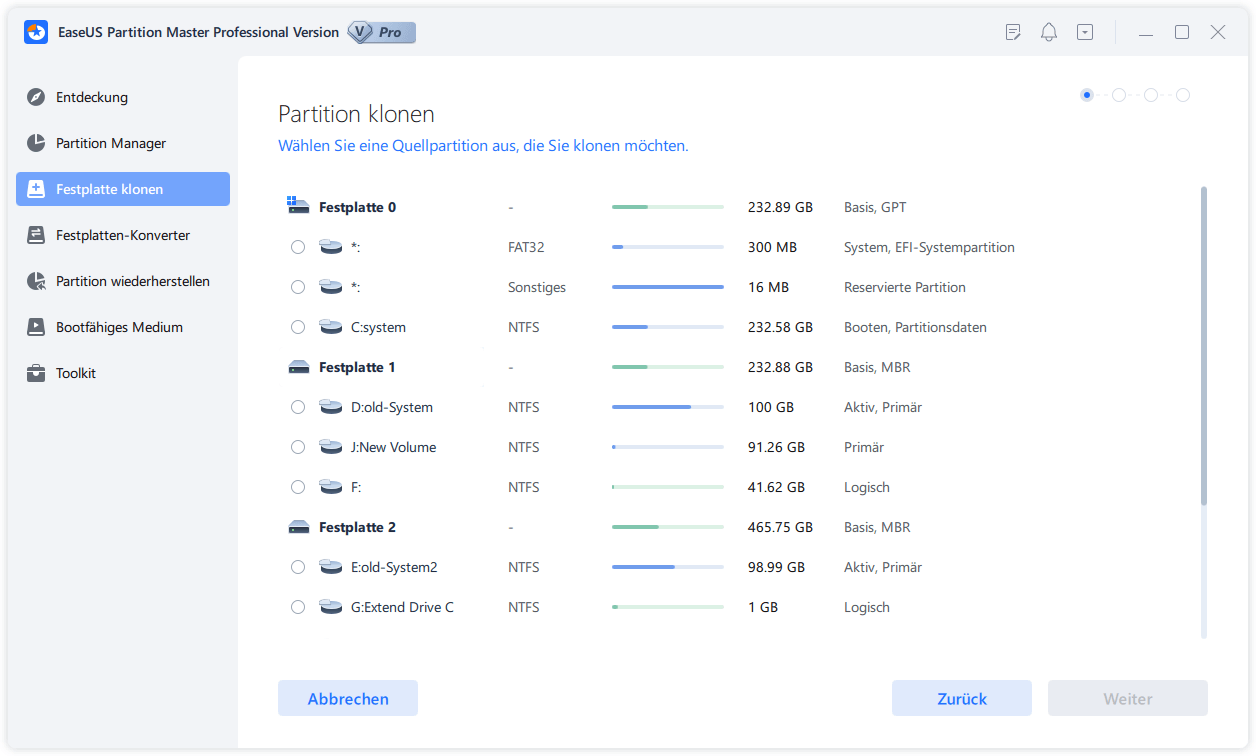This screenshot has width=1256, height=756.
Task: Open the notifications bell icon
Action: (x=1049, y=32)
